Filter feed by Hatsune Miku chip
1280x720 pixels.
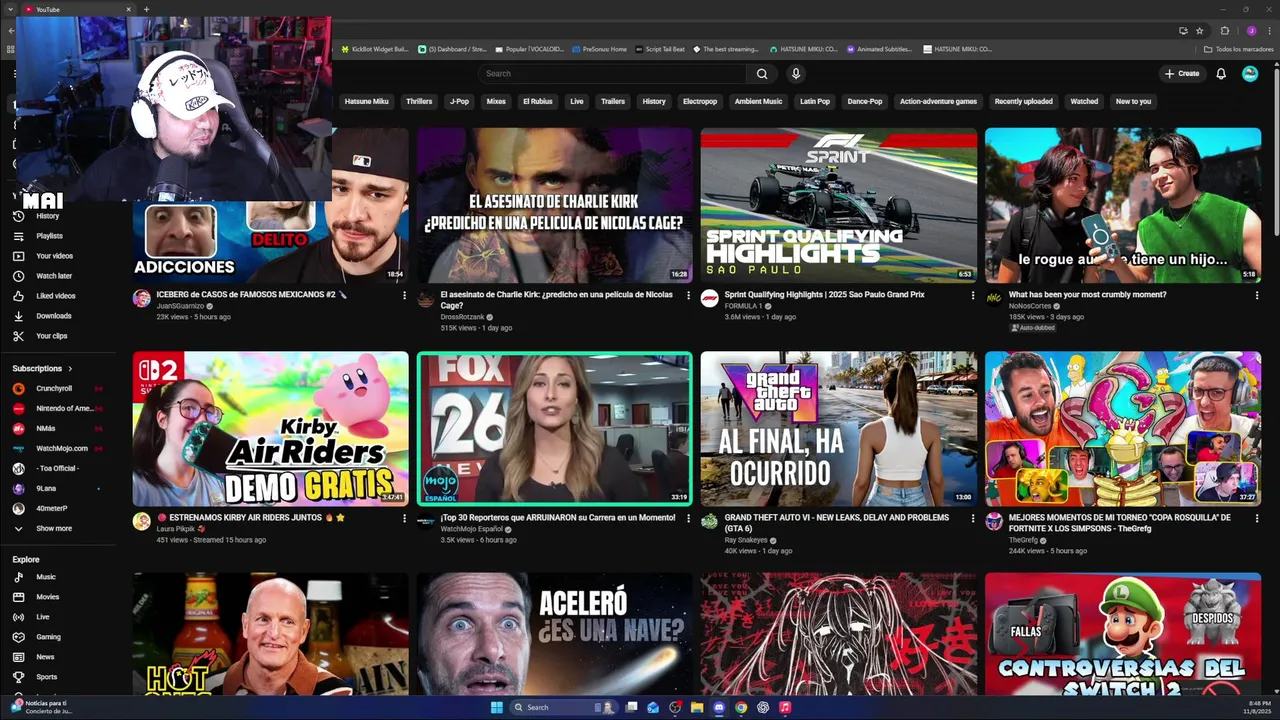(366, 101)
